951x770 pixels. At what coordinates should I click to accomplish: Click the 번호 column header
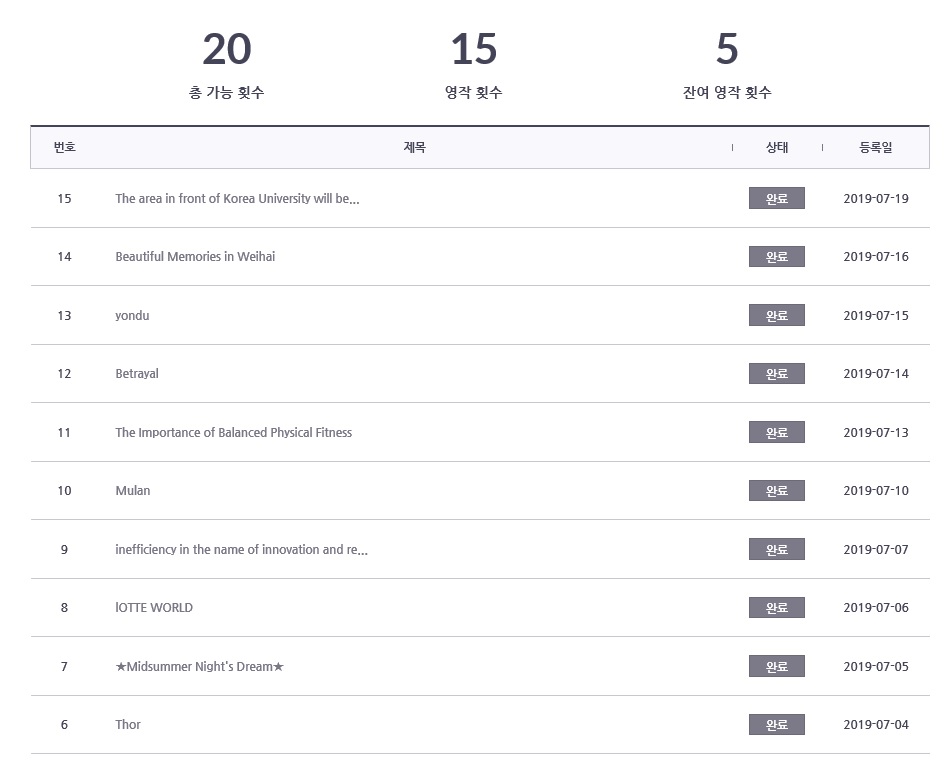(x=64, y=147)
